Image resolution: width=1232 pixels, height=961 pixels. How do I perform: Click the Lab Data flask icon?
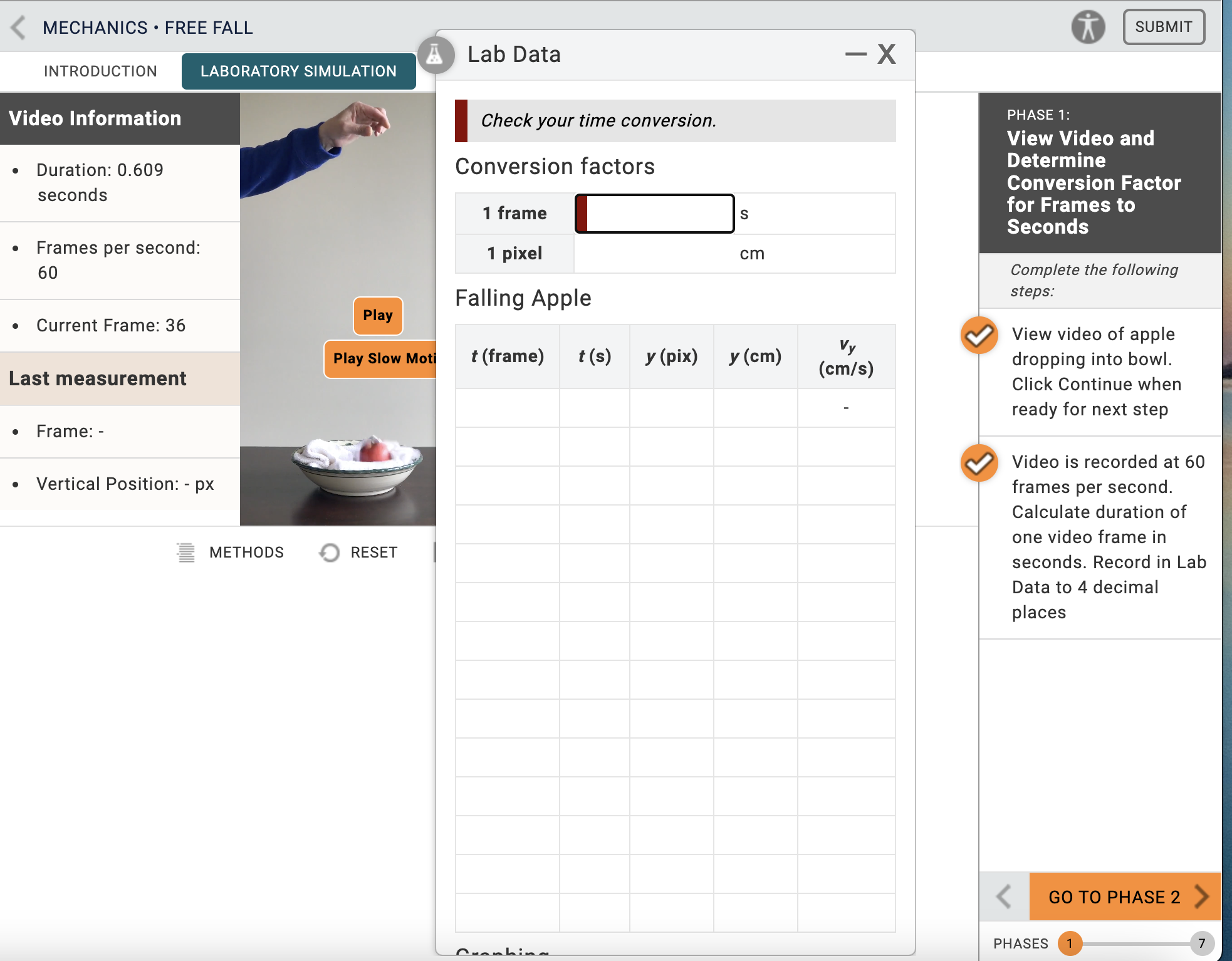click(435, 55)
